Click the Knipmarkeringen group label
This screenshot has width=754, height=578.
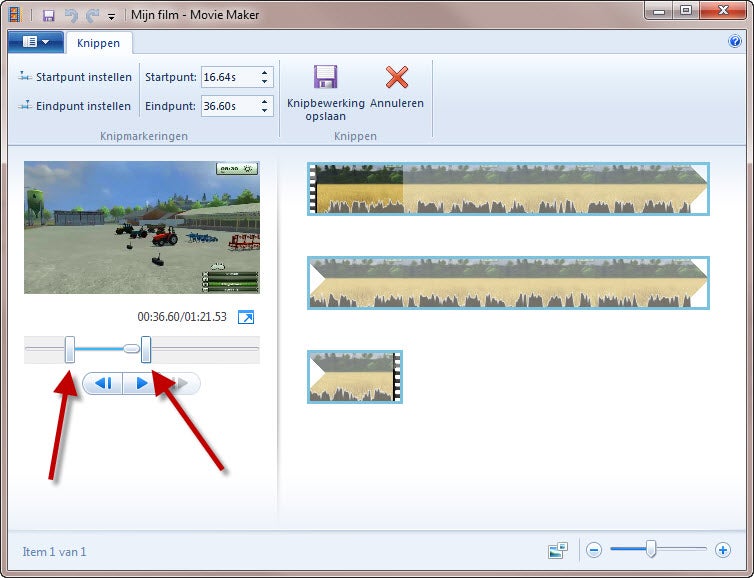pos(144,136)
